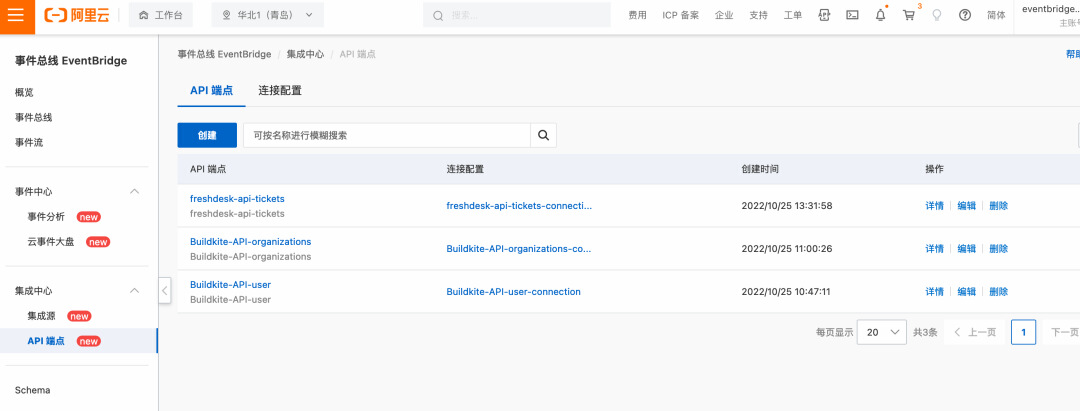Click the top global search field
The image size is (1080, 411).
point(517,15)
